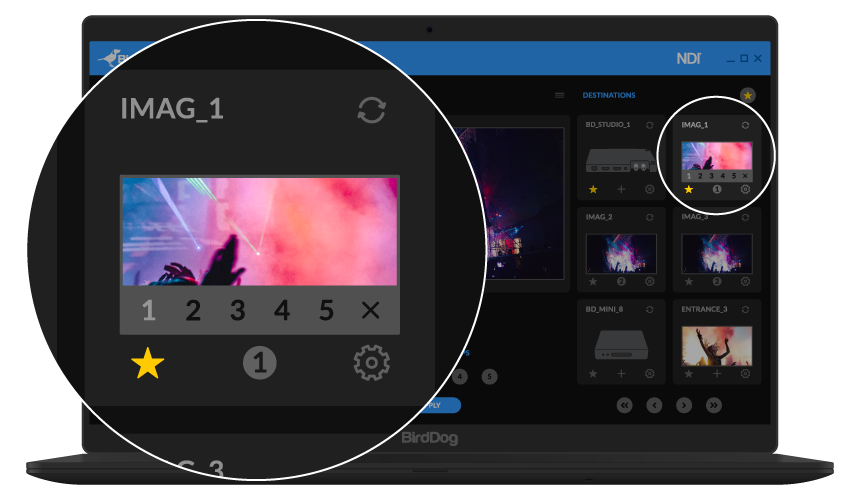Refresh IMAG_1 in the enlarged callout
The height and width of the screenshot is (500, 860).
(x=371, y=110)
